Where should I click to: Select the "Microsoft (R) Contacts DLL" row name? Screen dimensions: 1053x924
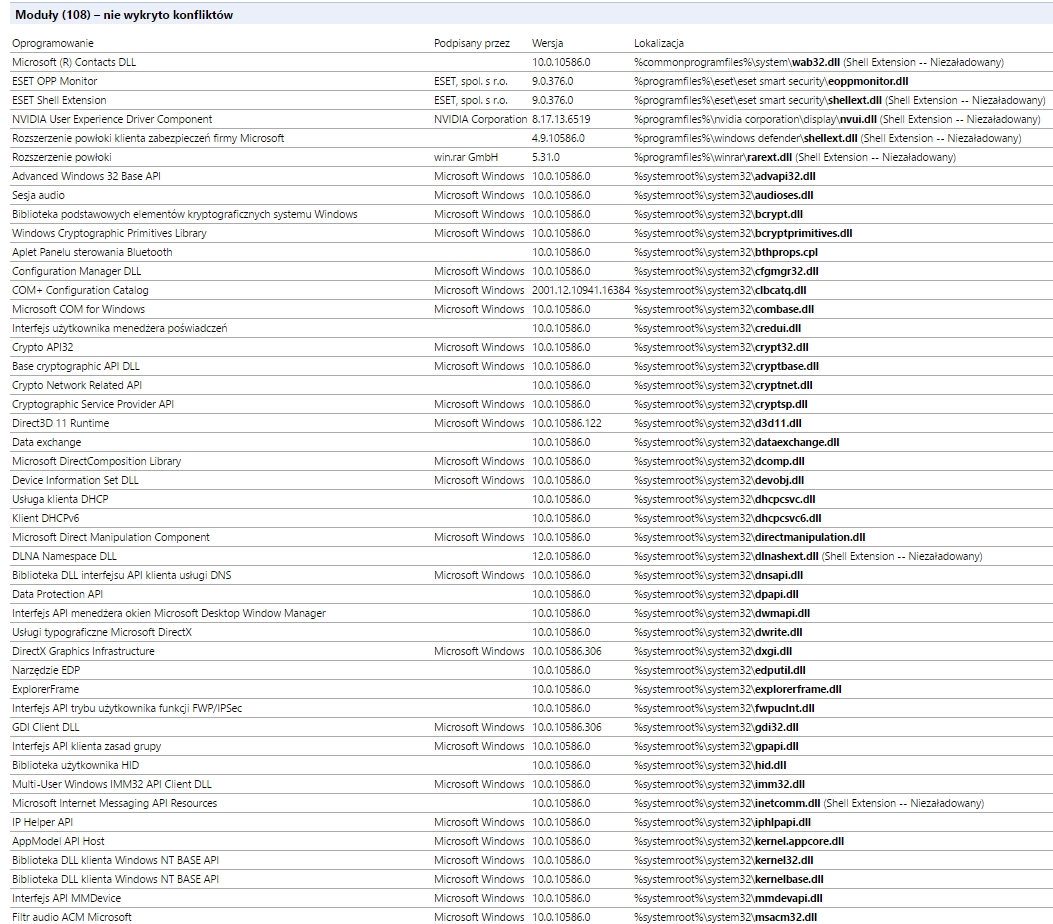[74, 62]
